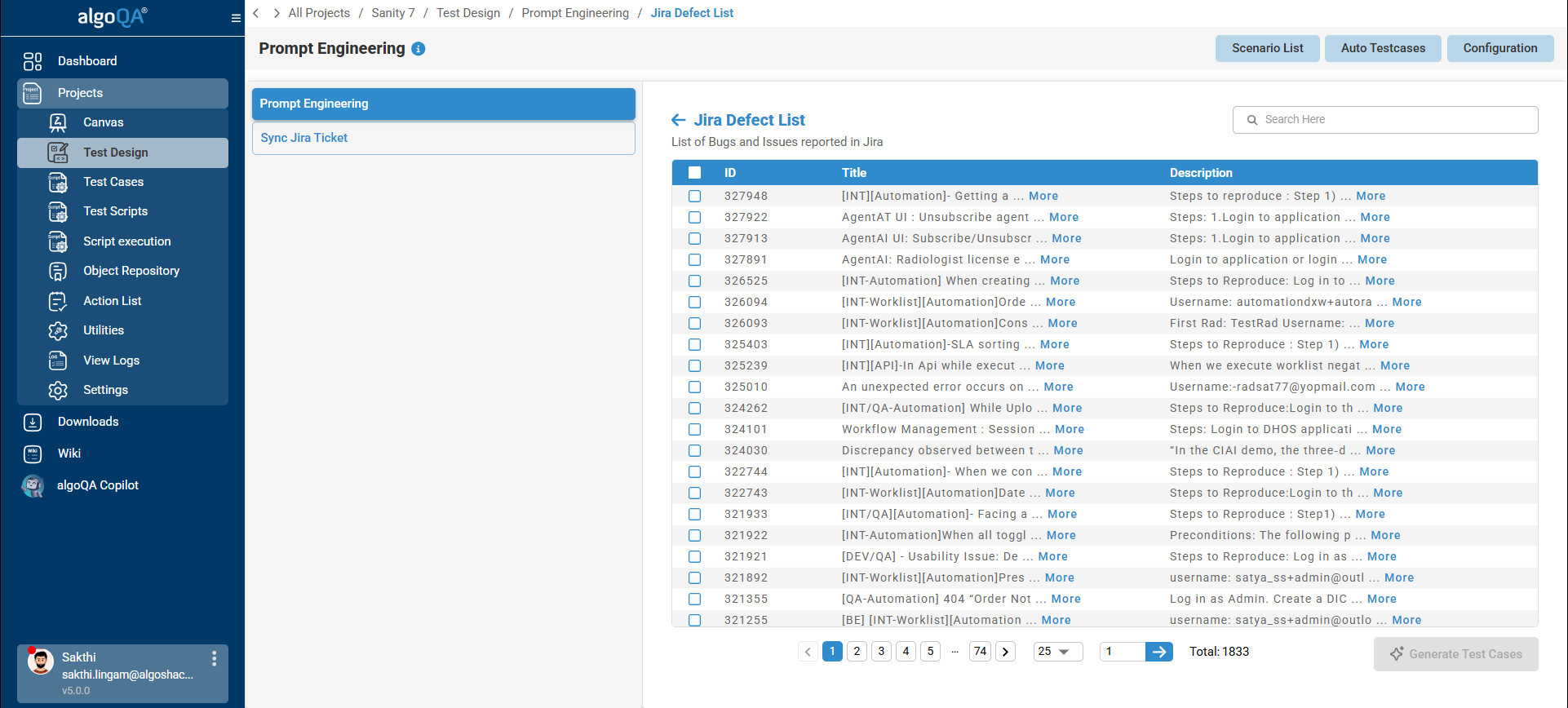Check the box for defect 327948
This screenshot has width=1568, height=708.
pos(695,197)
